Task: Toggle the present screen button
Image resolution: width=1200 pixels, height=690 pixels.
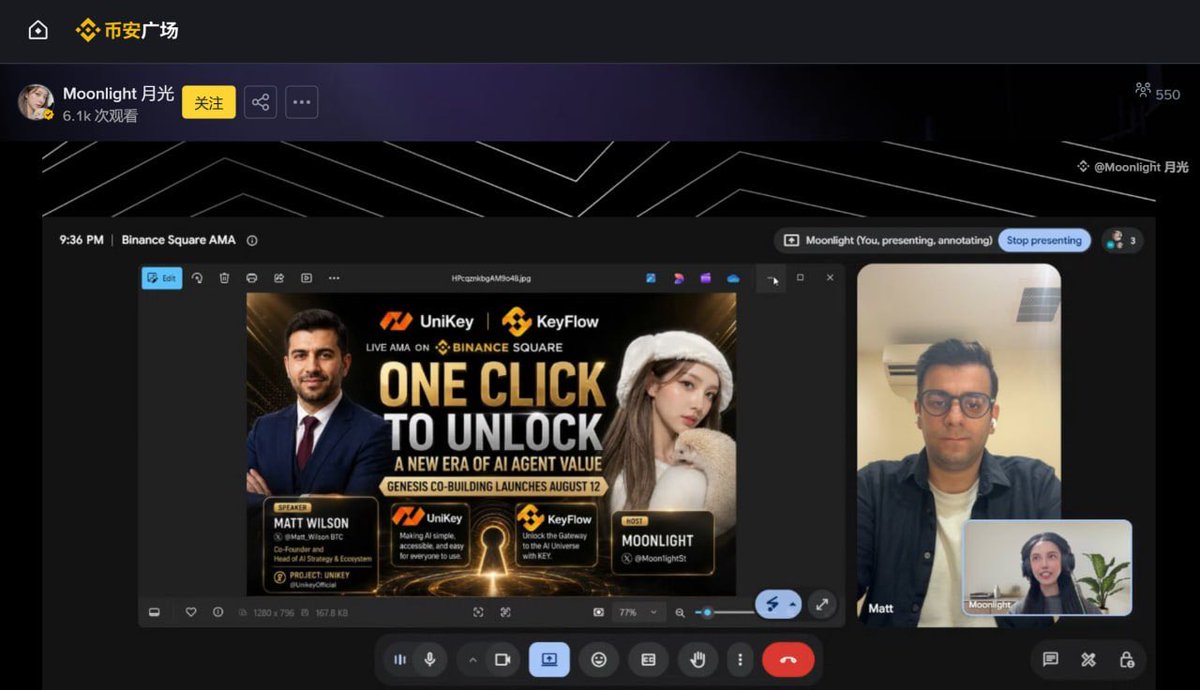Action: coord(549,659)
